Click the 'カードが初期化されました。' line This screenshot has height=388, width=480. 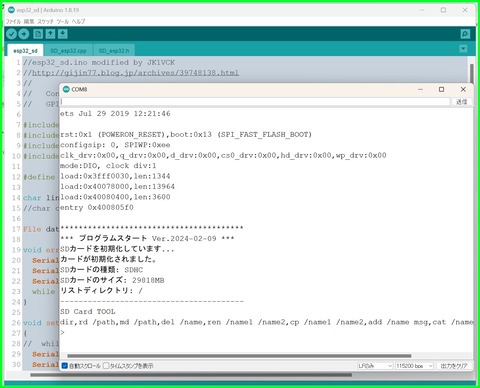108,259
